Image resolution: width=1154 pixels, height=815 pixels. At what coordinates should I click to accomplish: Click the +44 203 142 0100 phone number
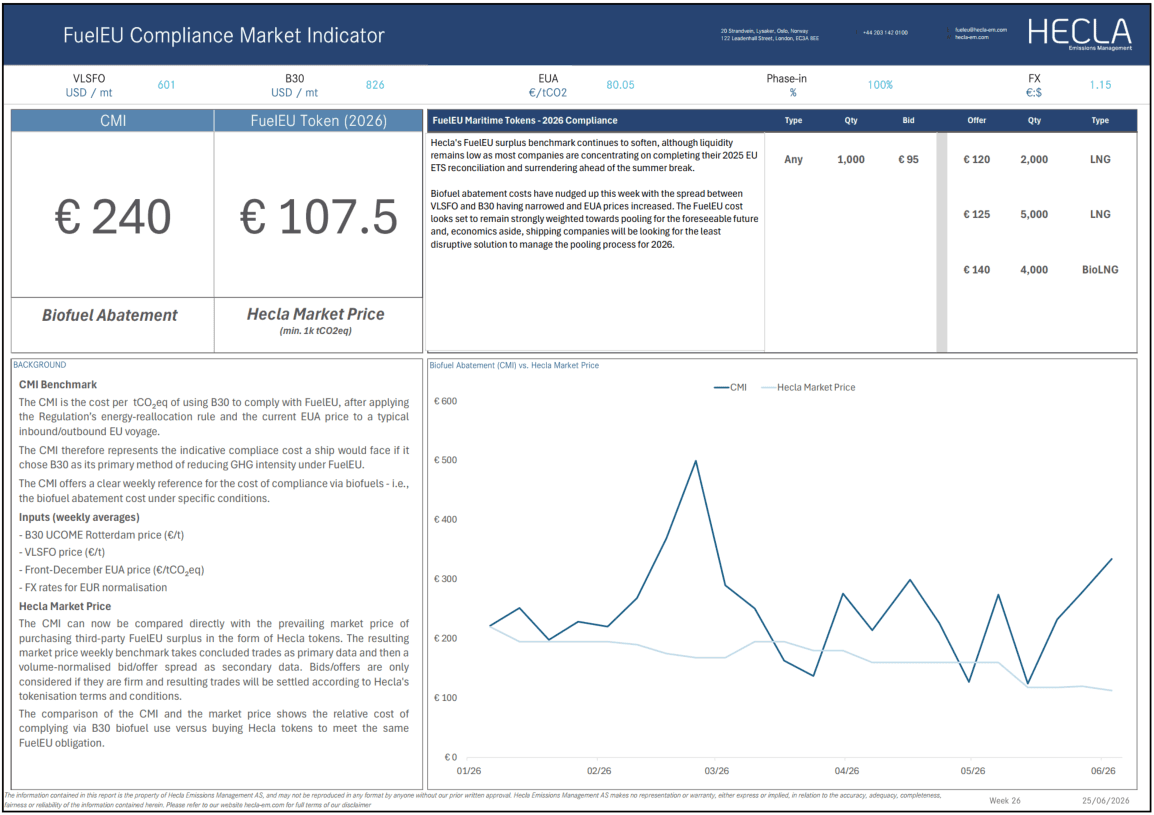click(x=885, y=33)
